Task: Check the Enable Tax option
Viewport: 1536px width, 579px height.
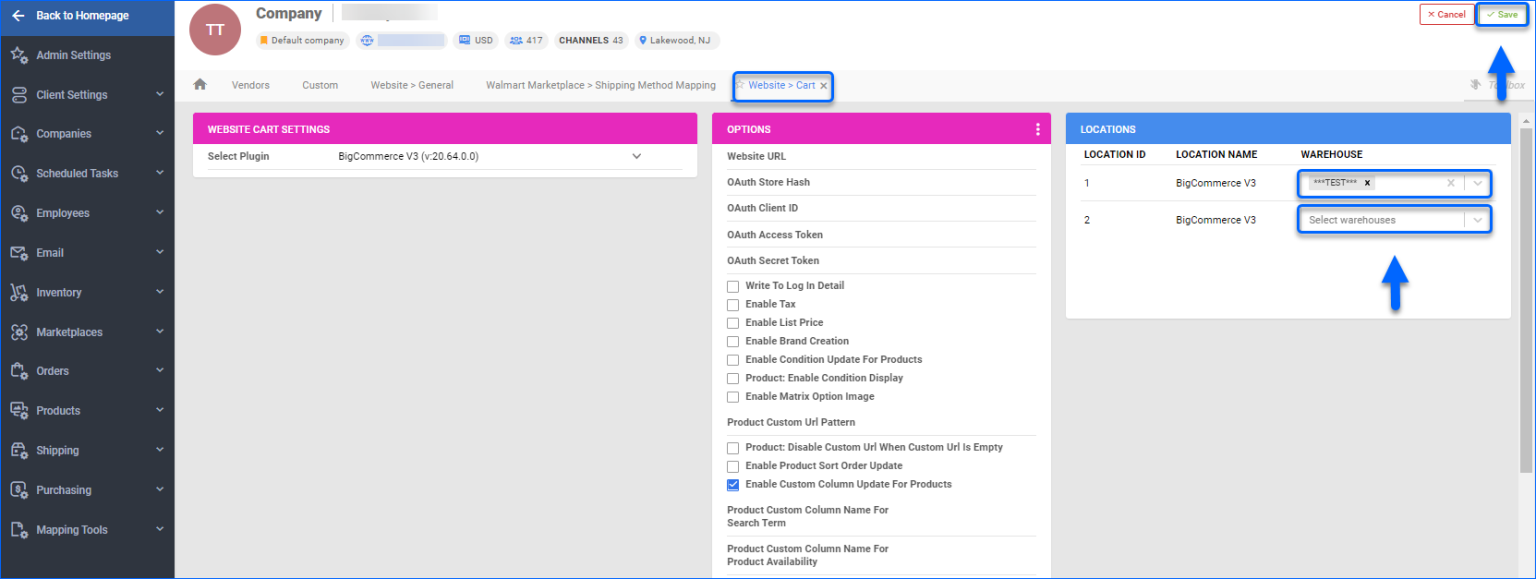Action: point(733,304)
